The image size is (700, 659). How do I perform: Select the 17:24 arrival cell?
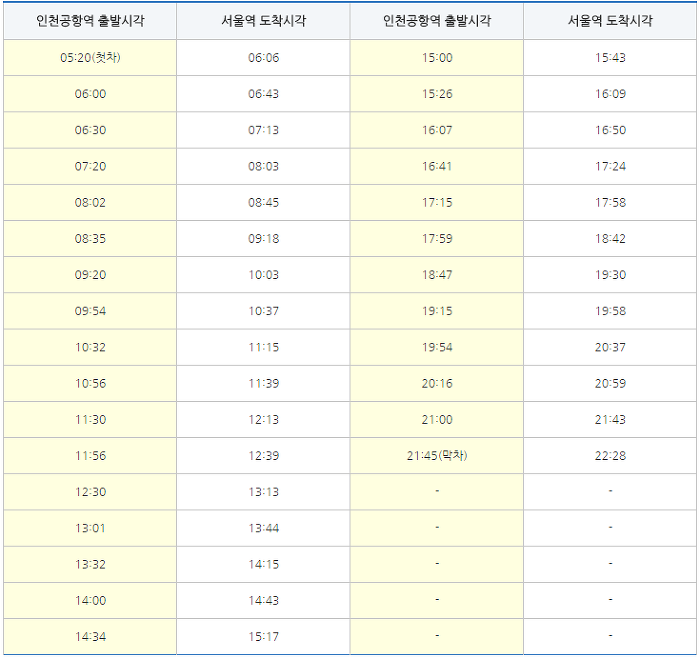pos(610,166)
